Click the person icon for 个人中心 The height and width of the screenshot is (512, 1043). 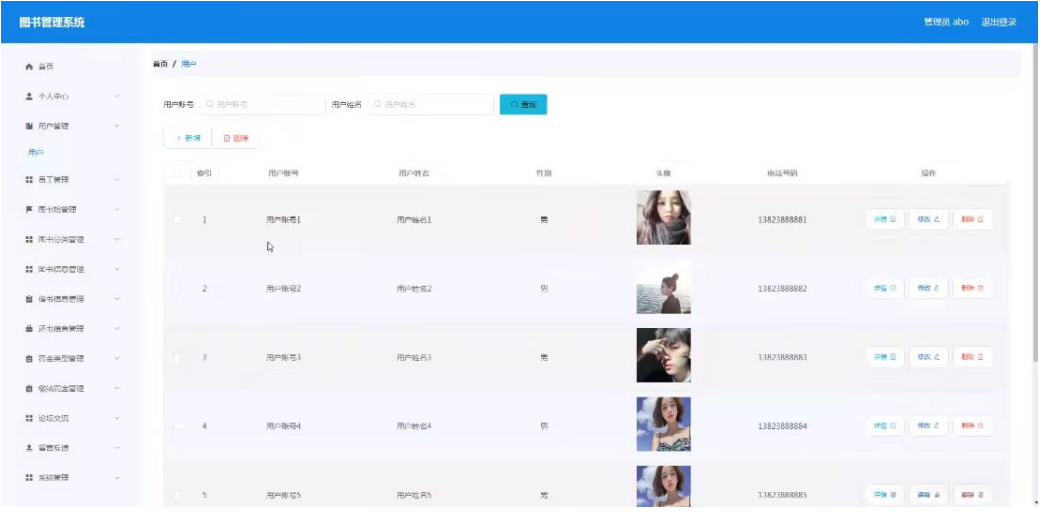[29, 96]
